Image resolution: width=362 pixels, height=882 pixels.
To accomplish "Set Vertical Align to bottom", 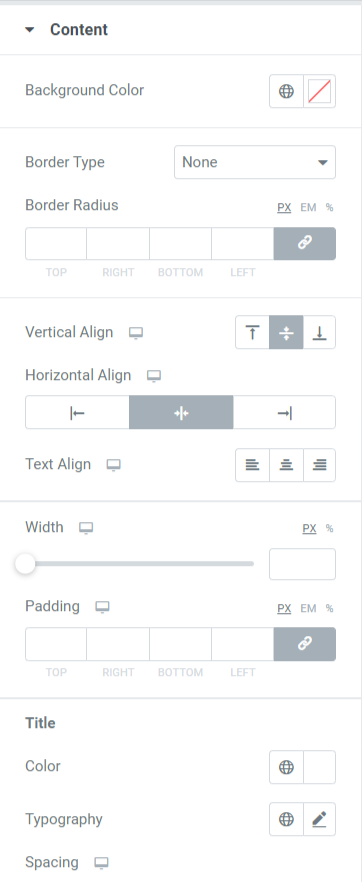I will [x=319, y=332].
